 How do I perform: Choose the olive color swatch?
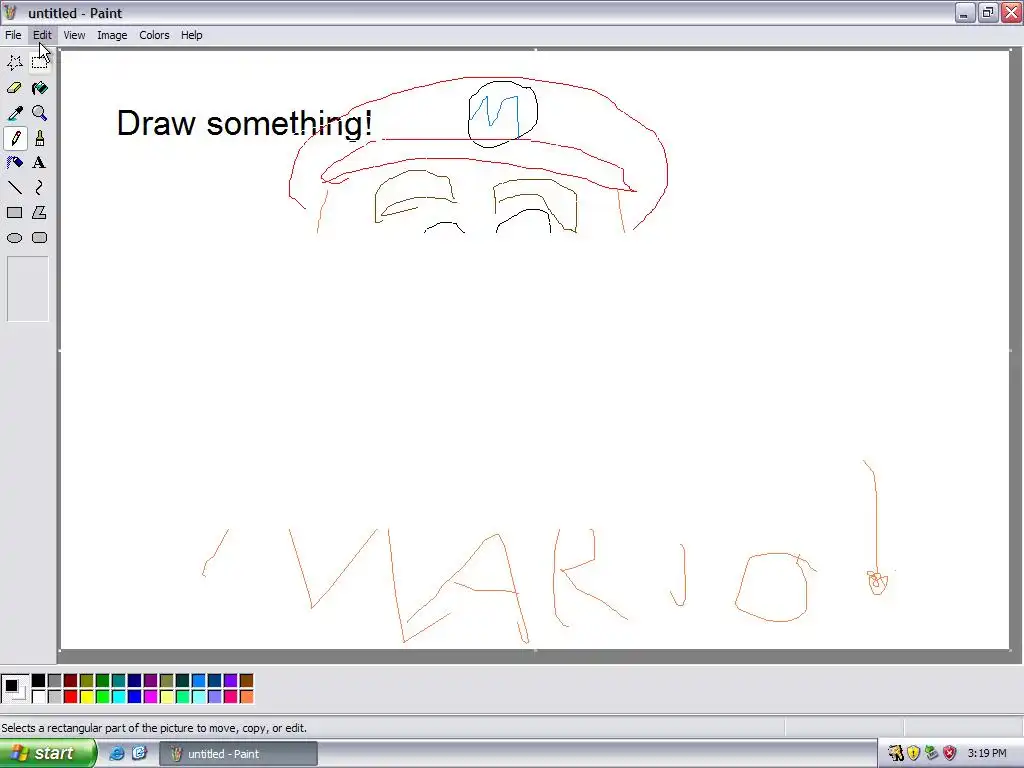click(x=87, y=681)
